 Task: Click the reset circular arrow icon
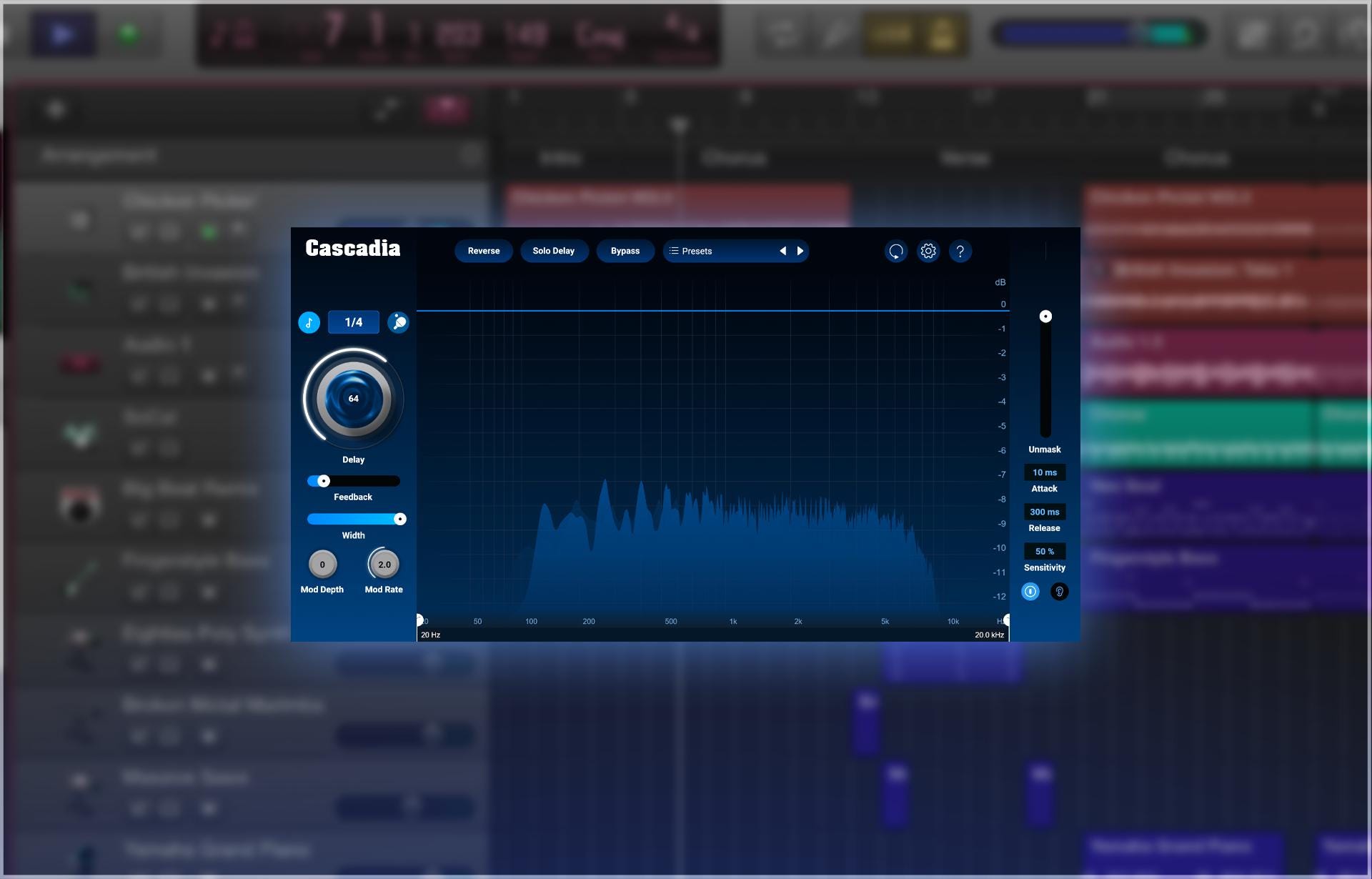click(x=896, y=251)
